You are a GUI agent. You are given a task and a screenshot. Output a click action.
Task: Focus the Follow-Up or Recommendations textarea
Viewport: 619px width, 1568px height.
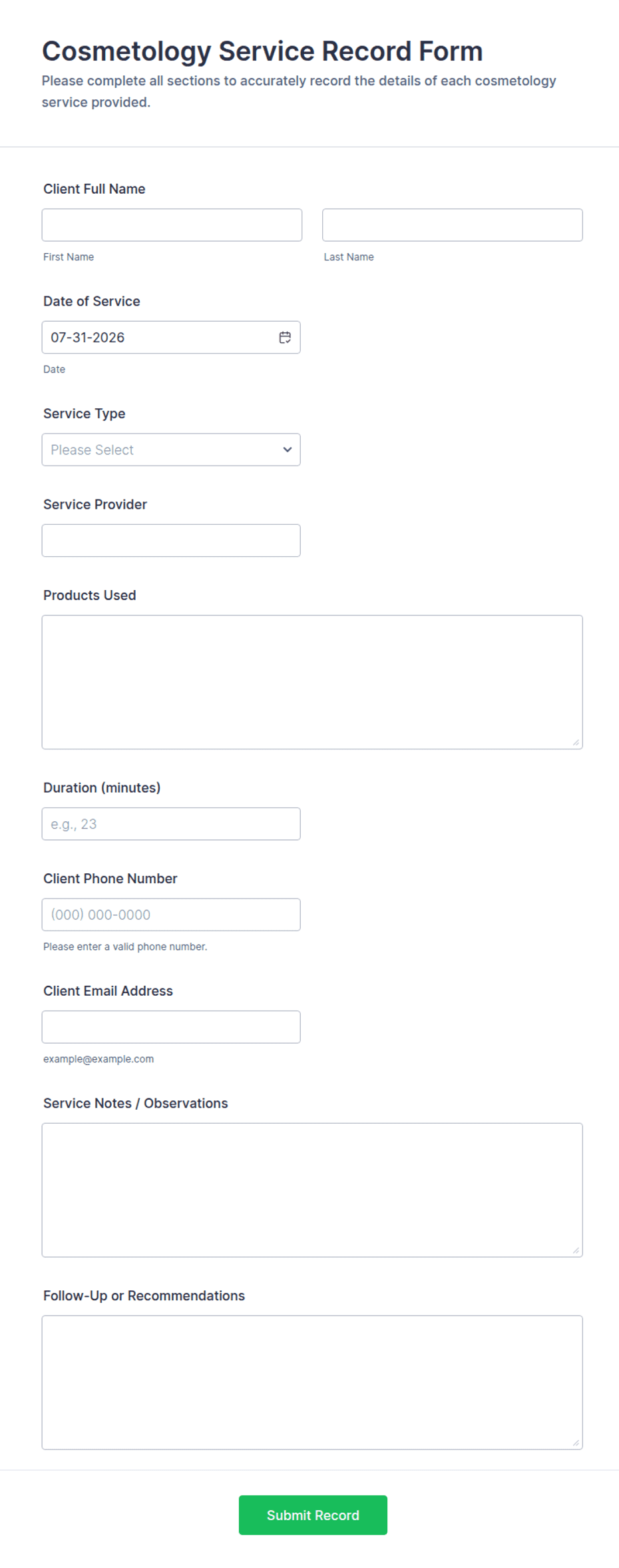[x=312, y=1382]
